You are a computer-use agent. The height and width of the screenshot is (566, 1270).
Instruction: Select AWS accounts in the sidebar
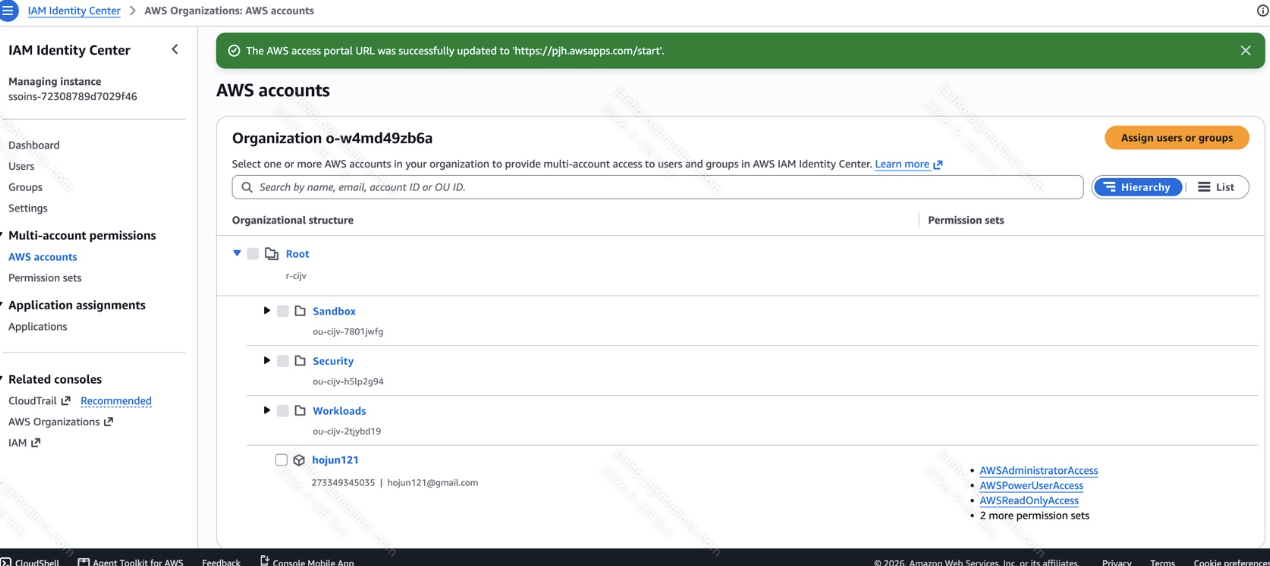pyautogui.click(x=43, y=257)
